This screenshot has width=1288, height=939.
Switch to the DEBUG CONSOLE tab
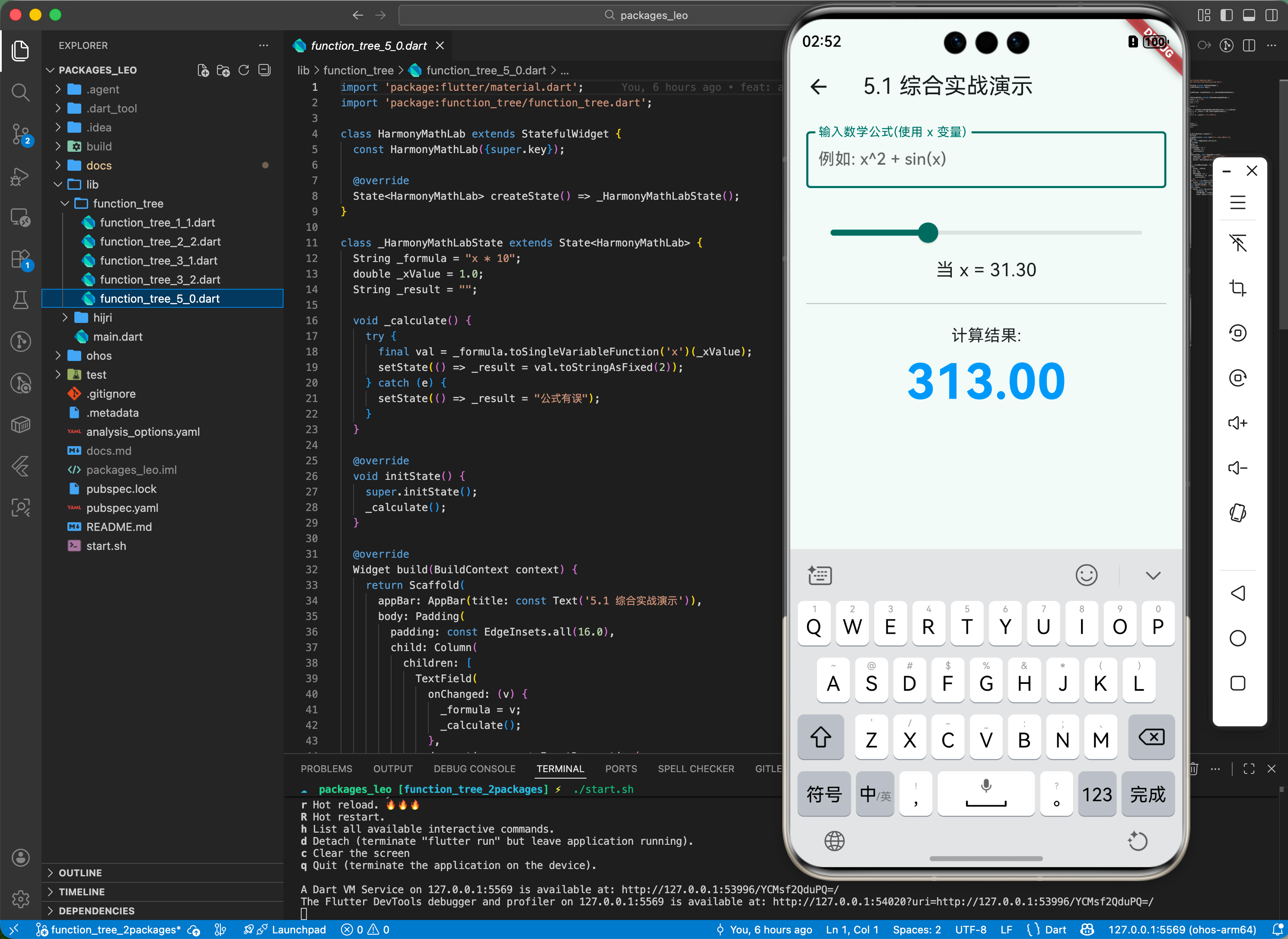click(x=475, y=769)
